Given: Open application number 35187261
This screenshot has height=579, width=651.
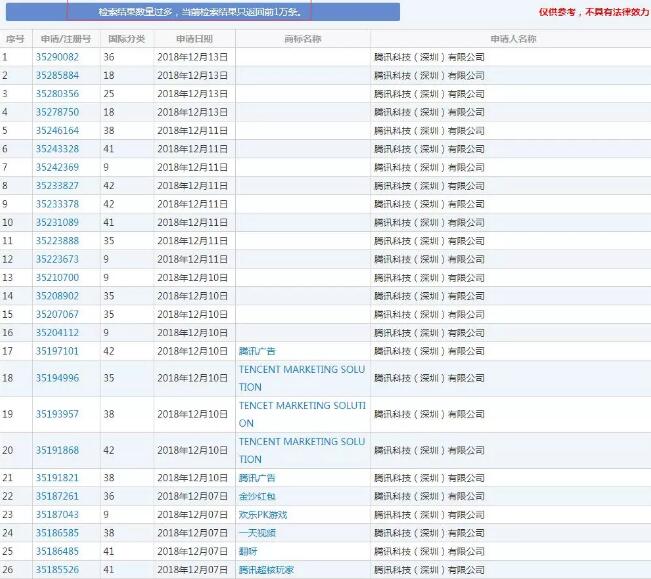Looking at the screenshot, I should [57, 496].
